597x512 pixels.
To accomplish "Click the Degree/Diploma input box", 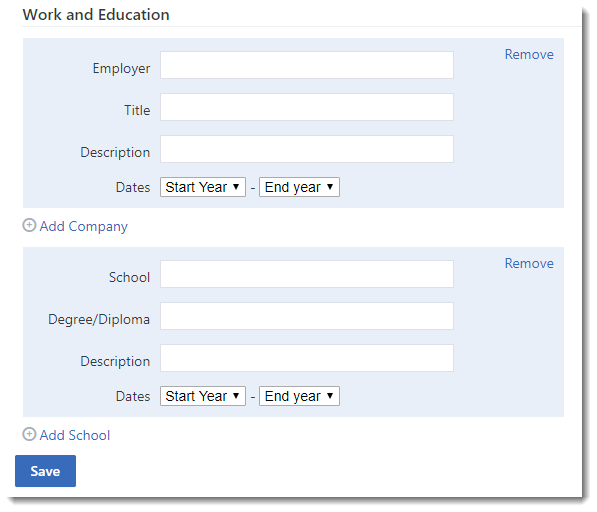I will 307,316.
